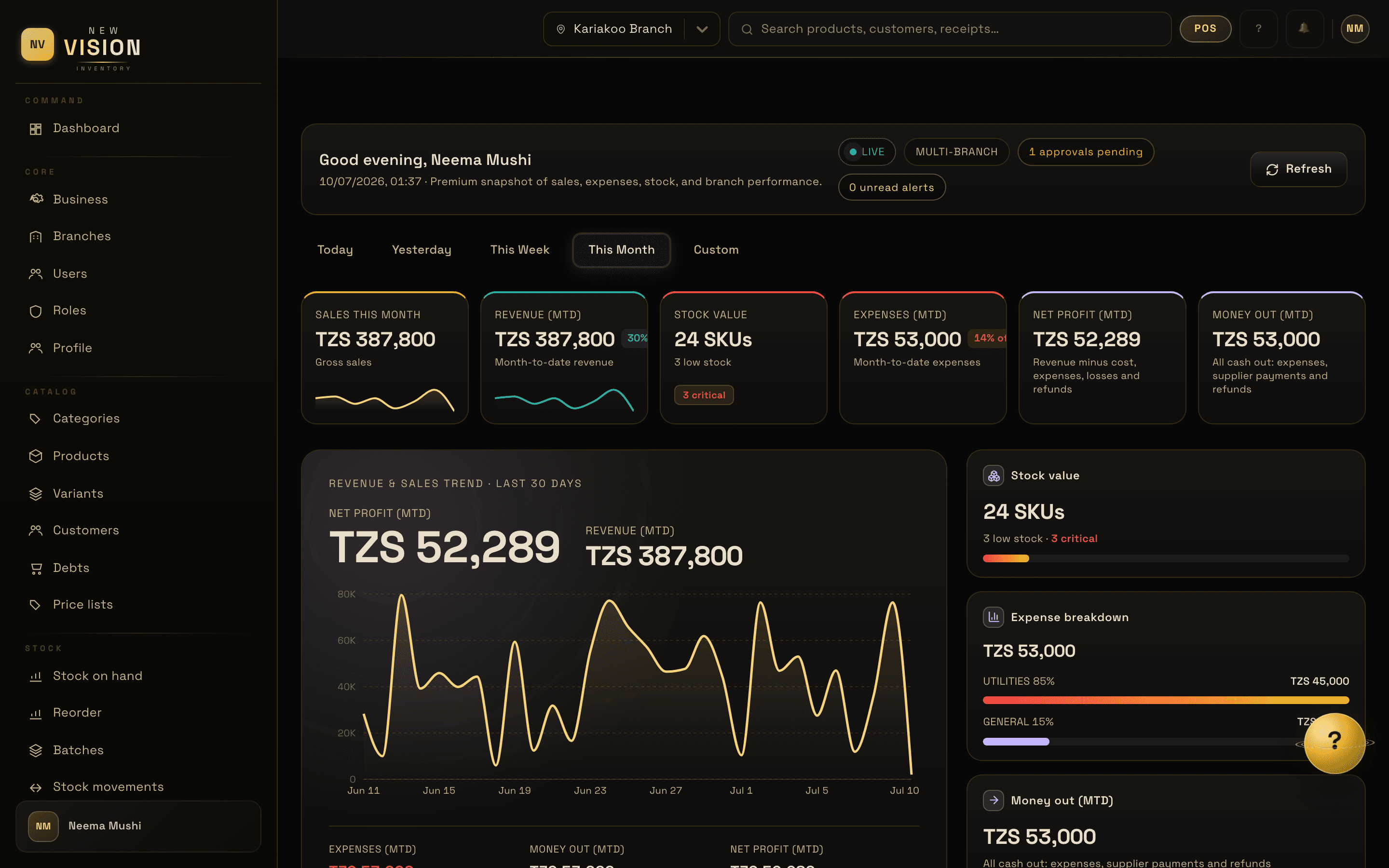The width and height of the screenshot is (1389, 868).
Task: Focus the search products input field
Action: coord(949,29)
